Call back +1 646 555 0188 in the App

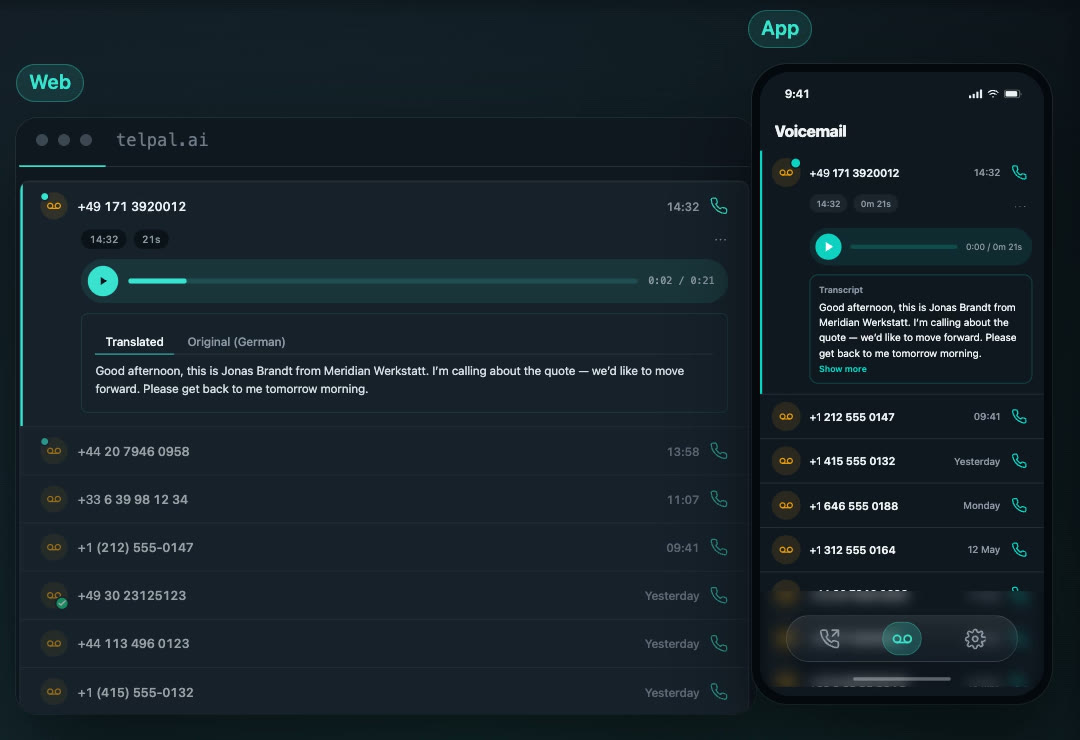[1019, 505]
